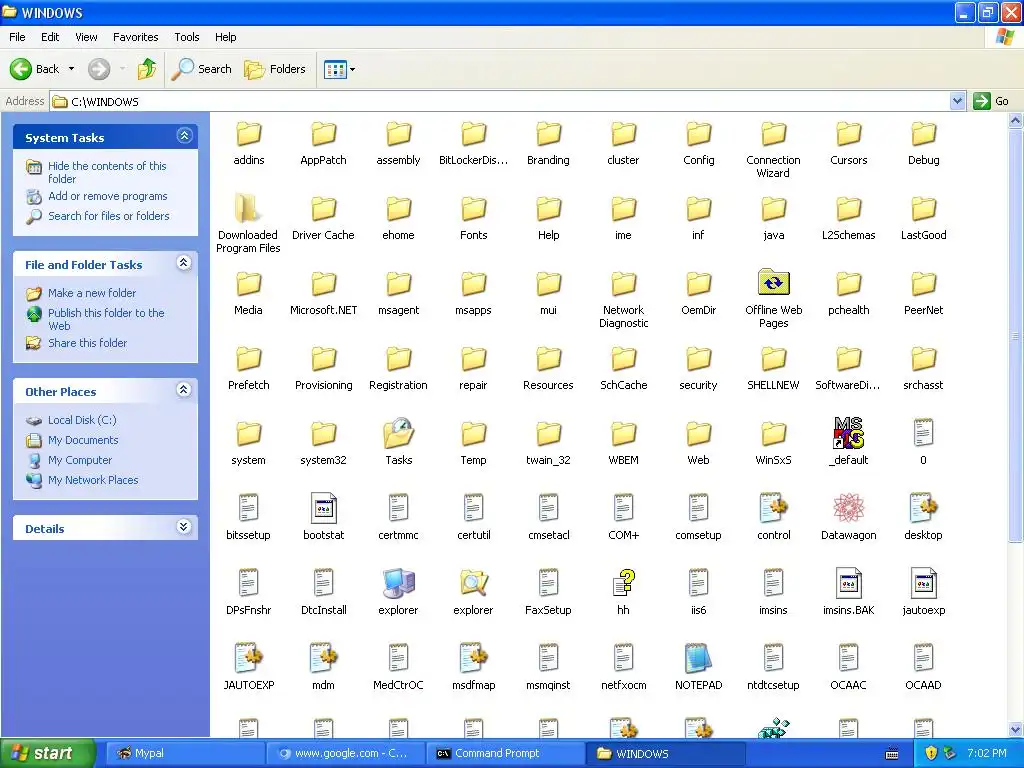
Task: Select the Downloaded Program Files folder
Action: 248,208
